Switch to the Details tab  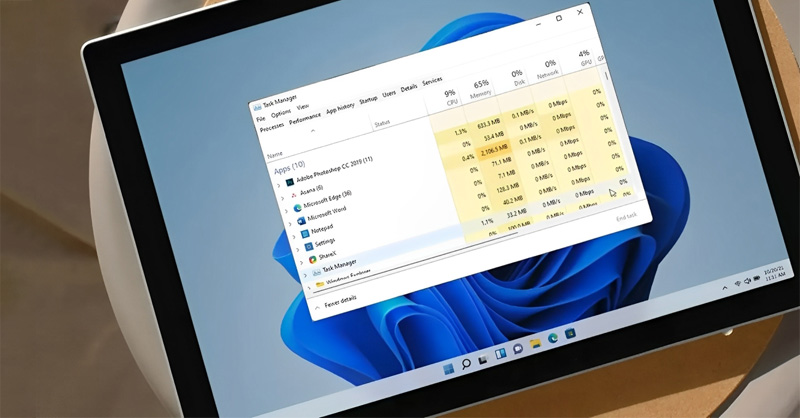[x=409, y=88]
